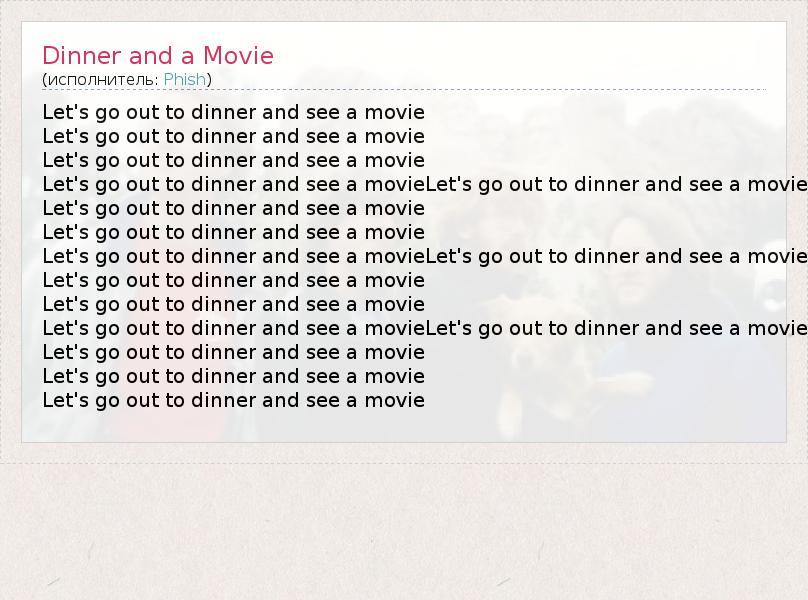
Task: Click the twelfth line of lyrics
Action: click(x=233, y=376)
